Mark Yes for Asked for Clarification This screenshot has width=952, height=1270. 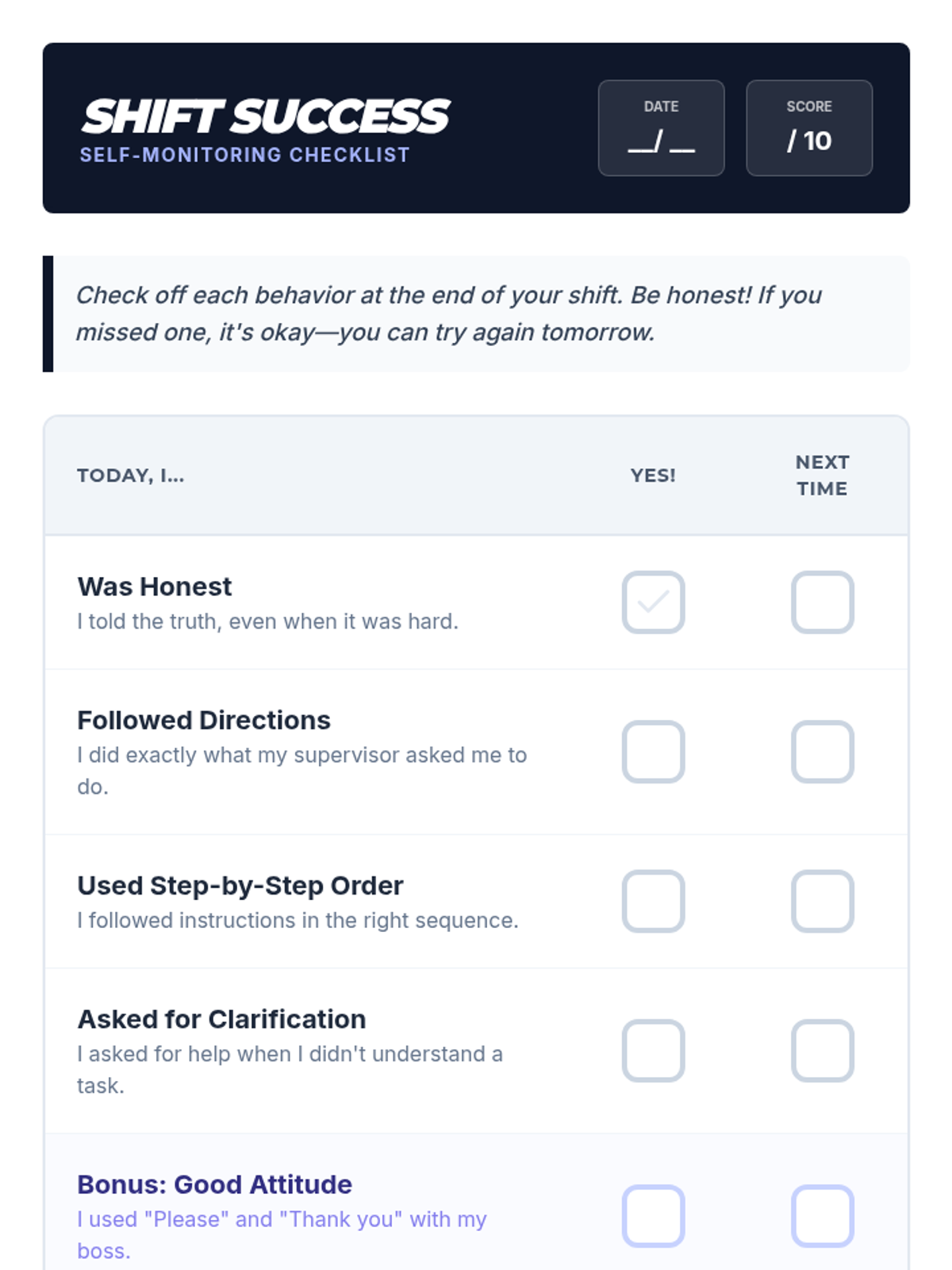tap(653, 1050)
